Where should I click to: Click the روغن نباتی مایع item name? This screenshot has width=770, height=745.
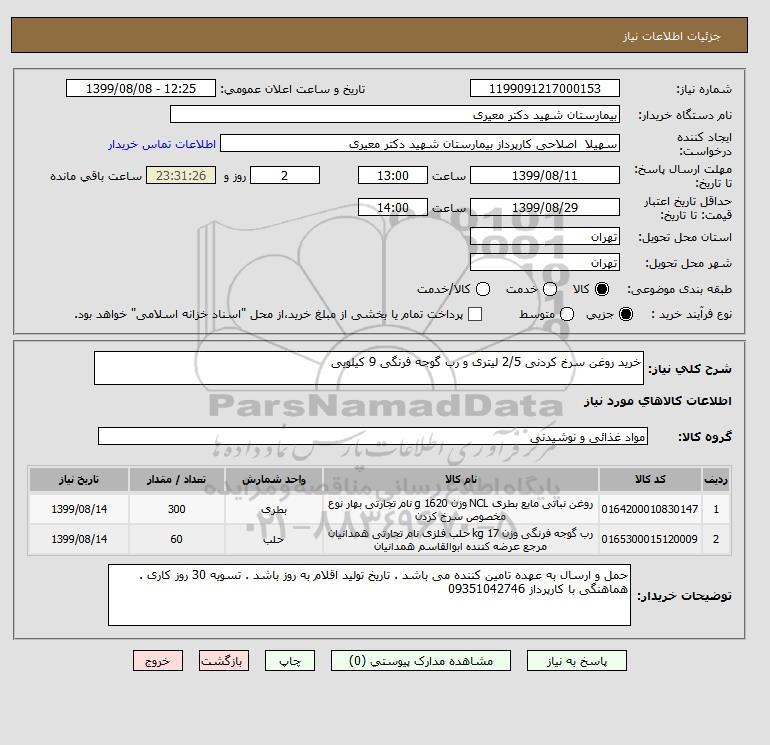(461, 510)
